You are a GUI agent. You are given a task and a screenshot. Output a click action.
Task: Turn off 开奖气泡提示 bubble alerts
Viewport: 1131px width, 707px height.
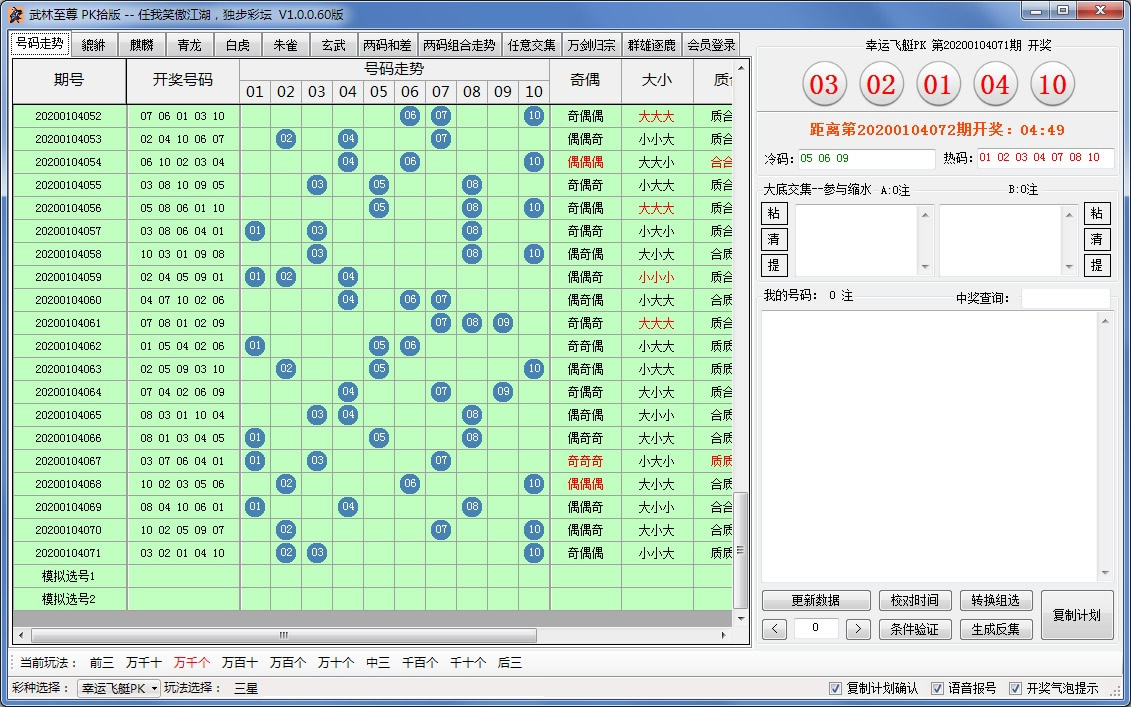(x=1018, y=689)
